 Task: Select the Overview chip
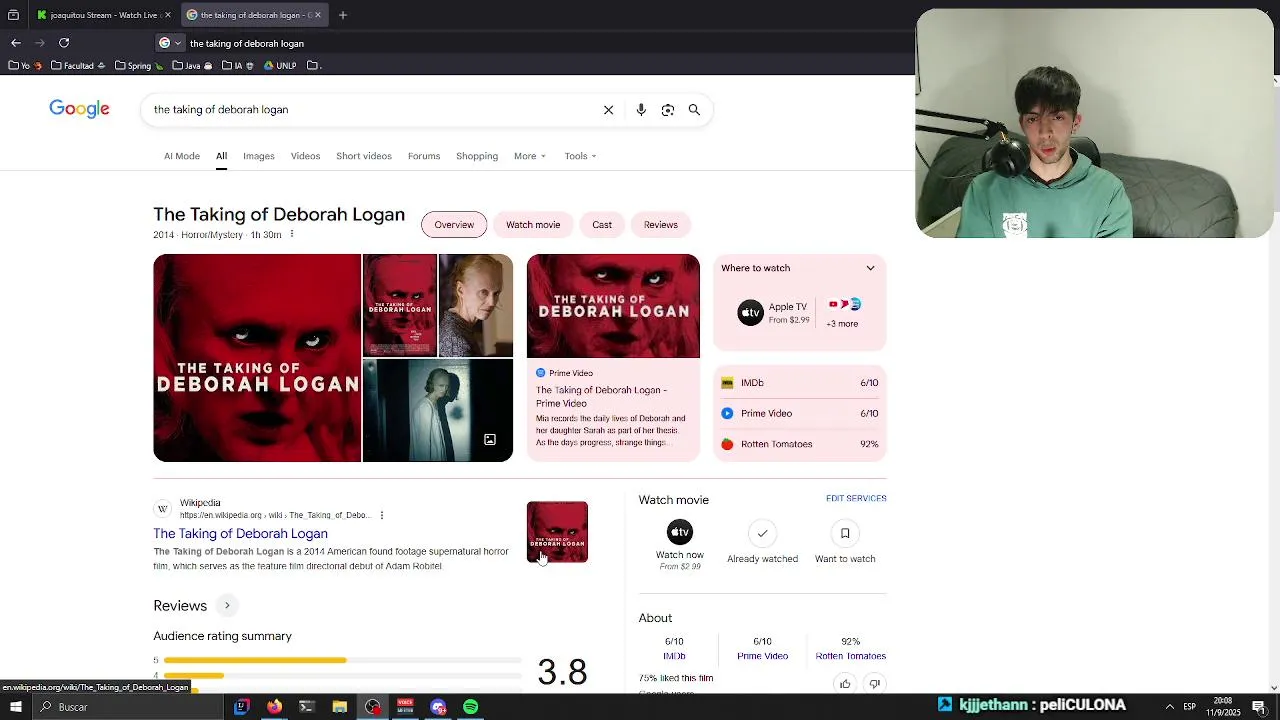click(x=454, y=225)
